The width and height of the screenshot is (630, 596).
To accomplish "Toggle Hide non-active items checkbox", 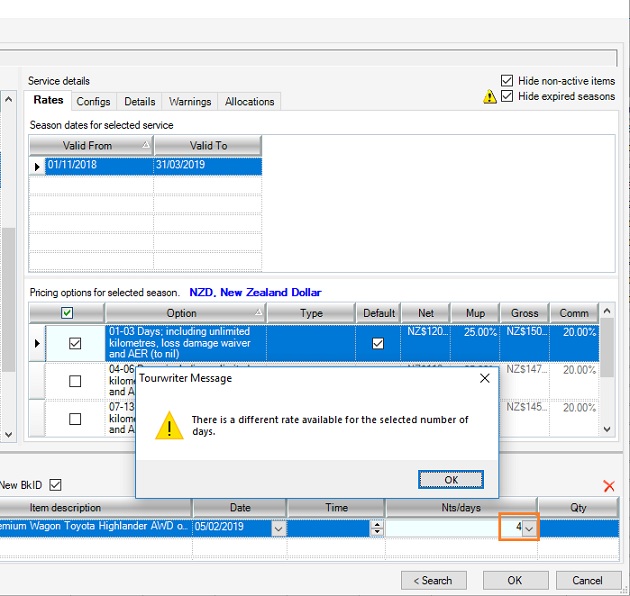I will 508,81.
